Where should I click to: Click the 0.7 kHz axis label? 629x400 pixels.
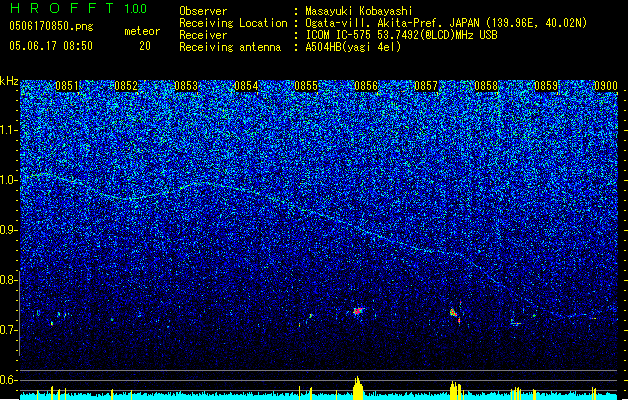click(9, 330)
